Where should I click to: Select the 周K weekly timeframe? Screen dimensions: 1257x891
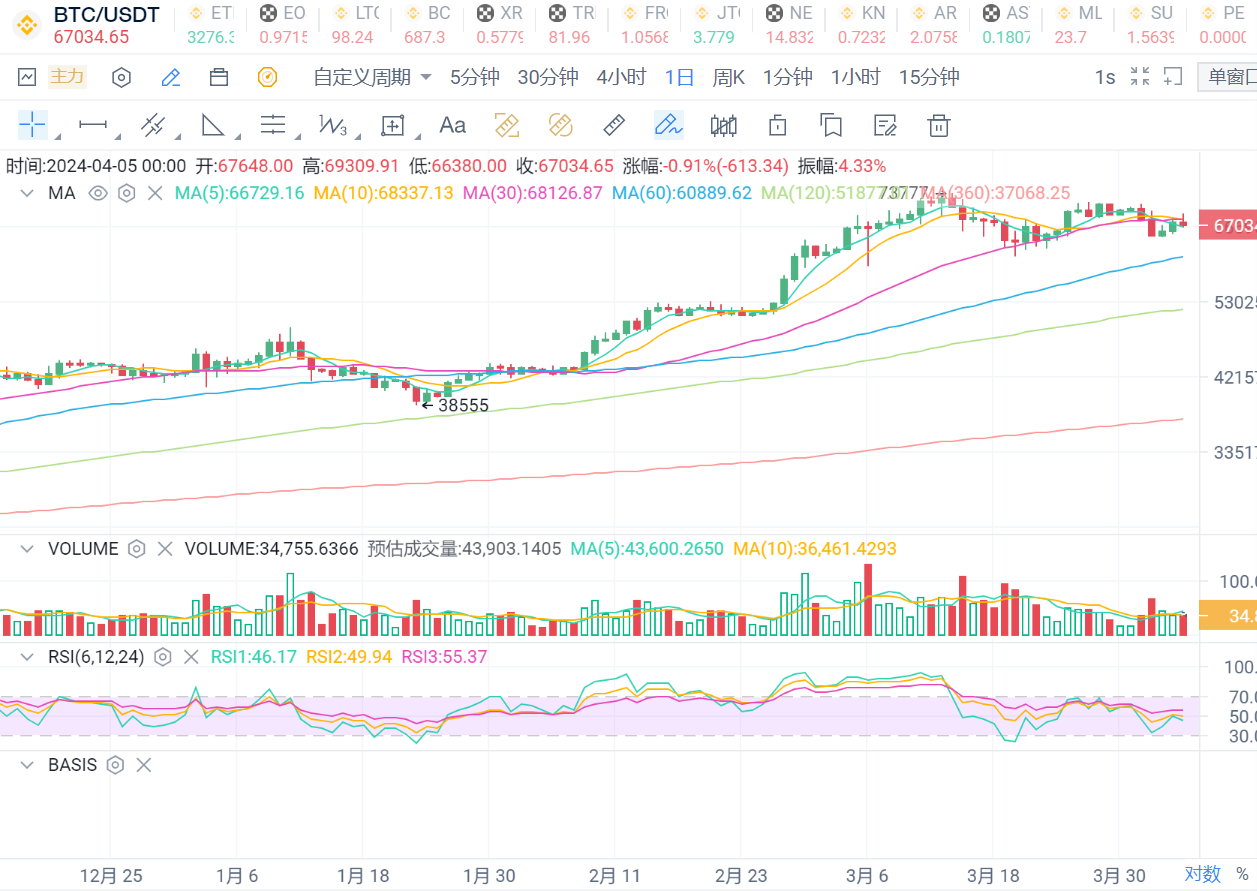[x=728, y=77]
